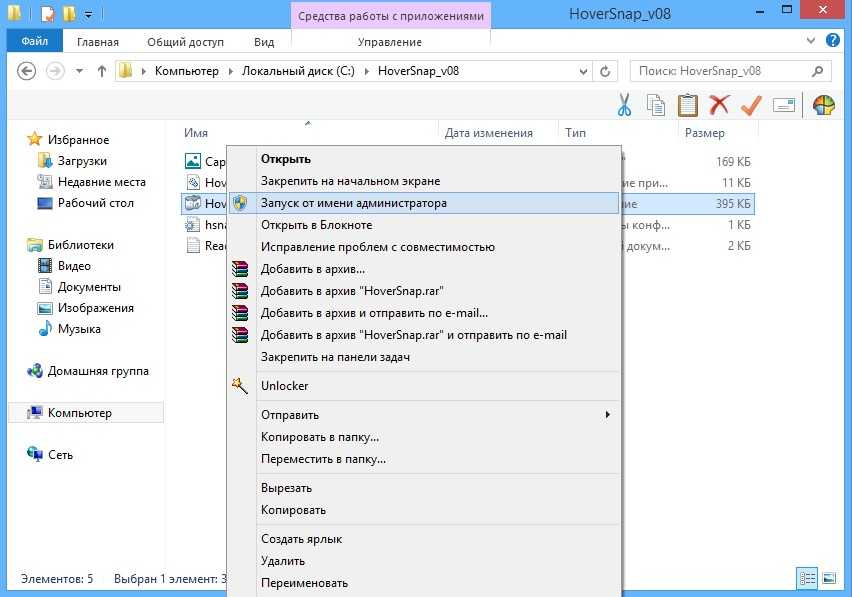The width and height of the screenshot is (852, 597).
Task: Click the scissors Cut icon in toolbar
Action: click(625, 105)
